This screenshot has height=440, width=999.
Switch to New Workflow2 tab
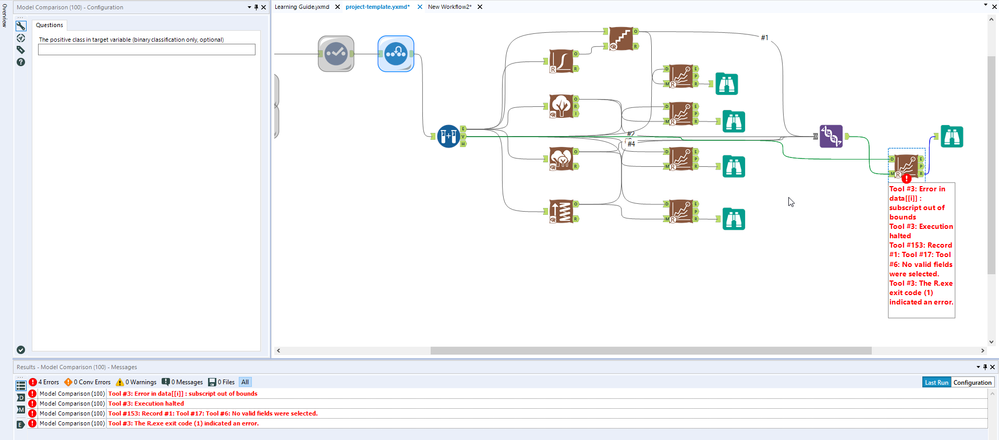tap(450, 6)
